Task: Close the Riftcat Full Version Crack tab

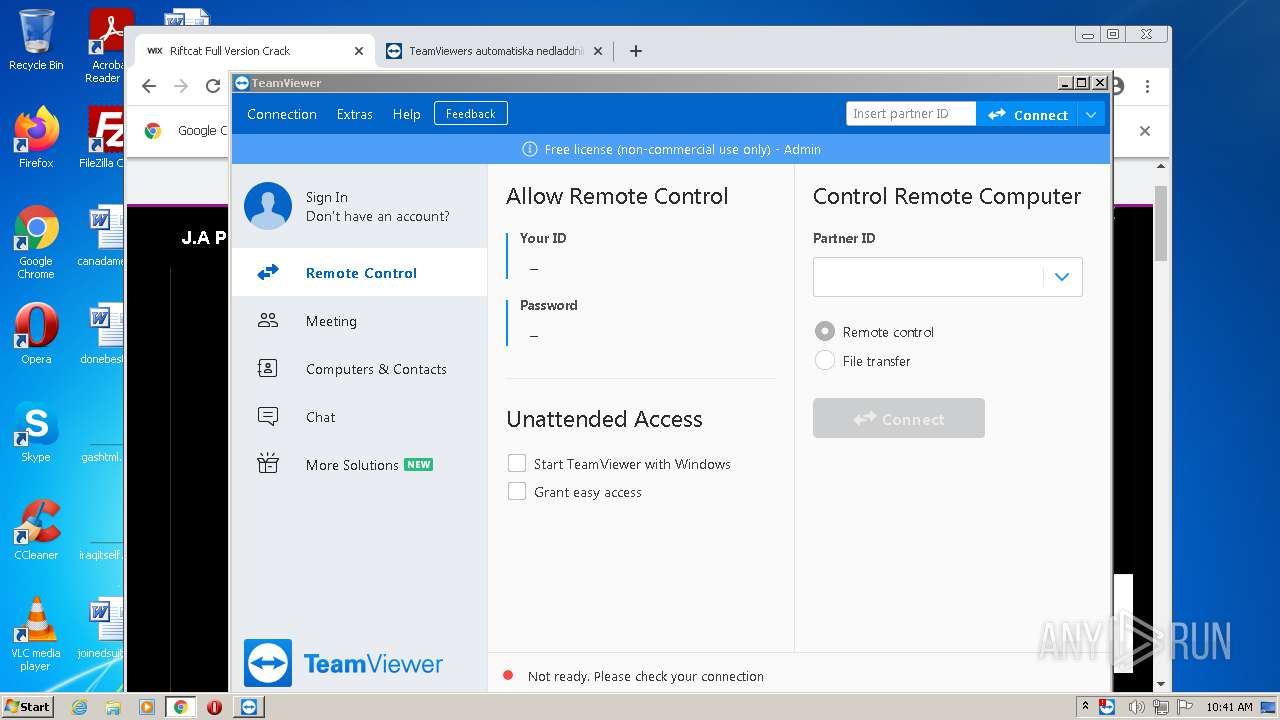Action: click(x=359, y=51)
